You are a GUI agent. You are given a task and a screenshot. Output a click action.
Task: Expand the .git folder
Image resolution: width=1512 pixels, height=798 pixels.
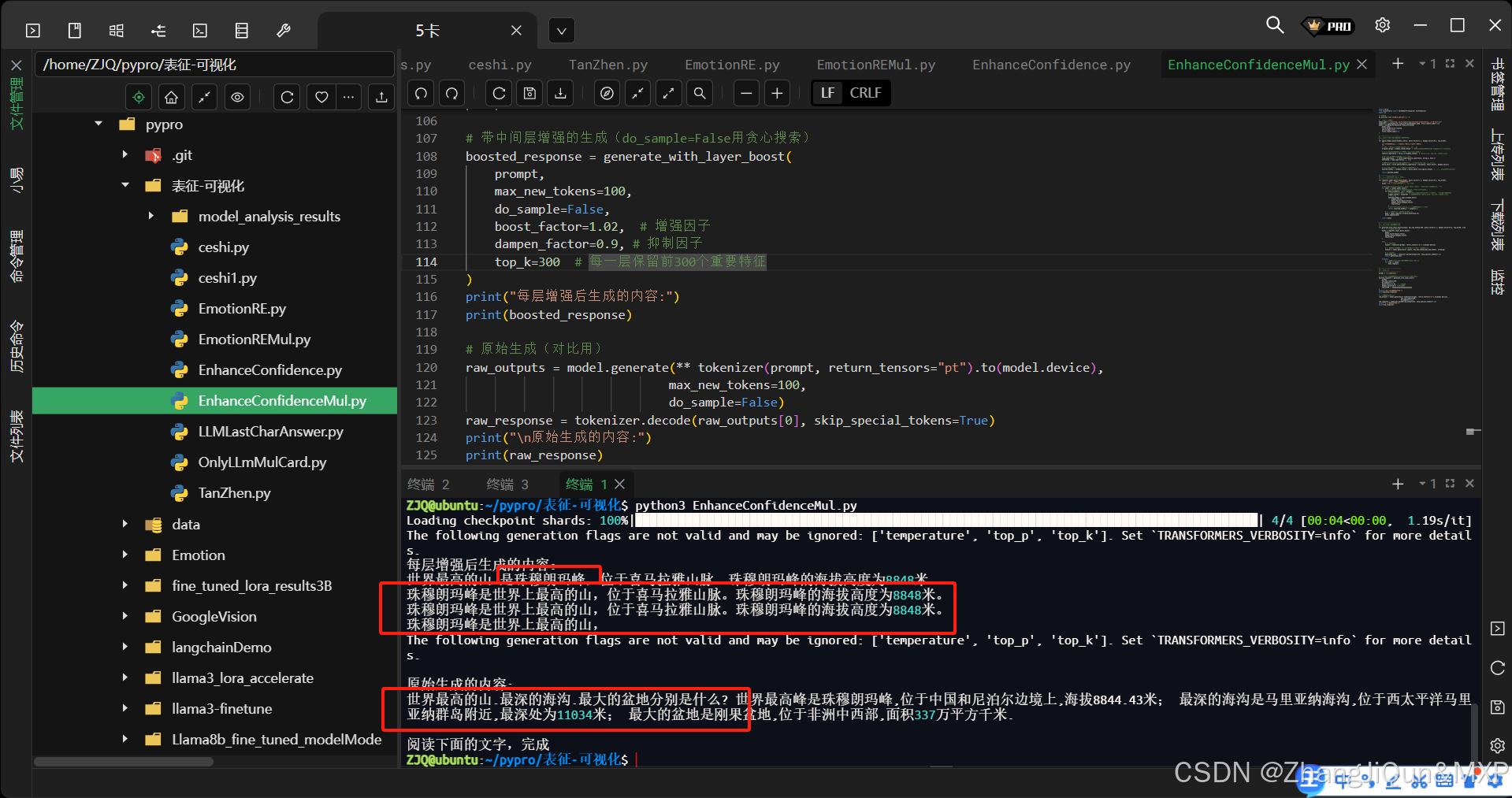point(125,154)
